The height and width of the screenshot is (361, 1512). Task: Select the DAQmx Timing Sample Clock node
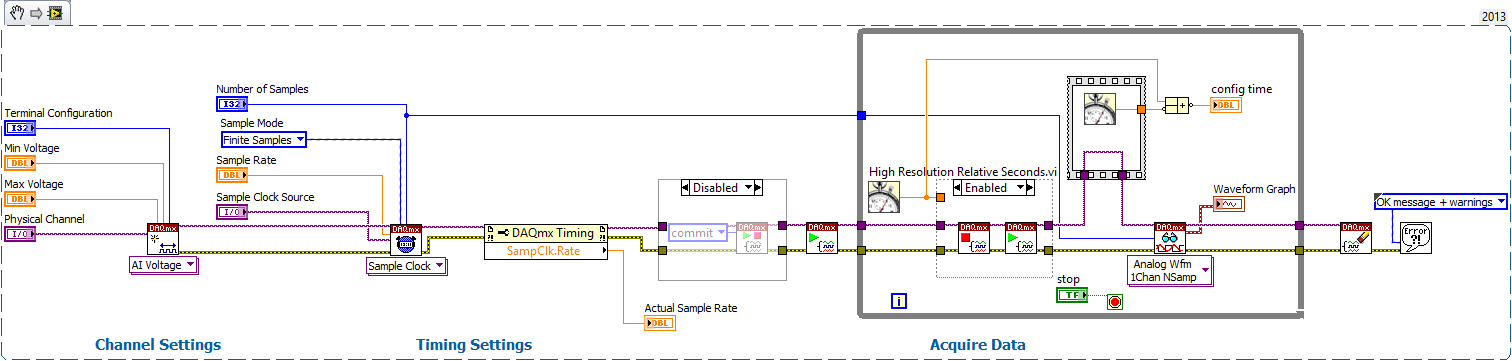[406, 240]
